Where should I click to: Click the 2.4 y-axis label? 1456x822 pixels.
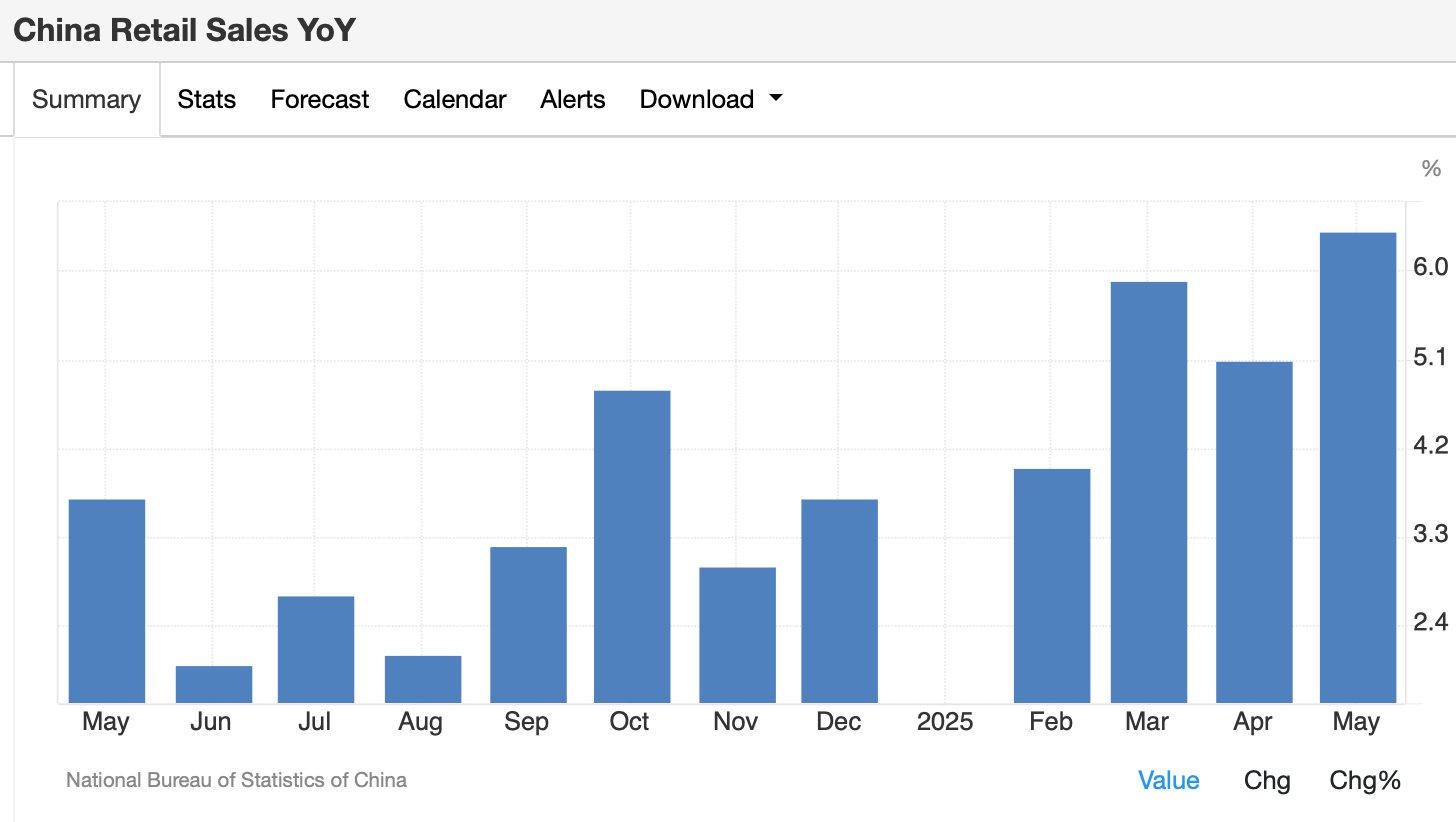coord(1431,623)
